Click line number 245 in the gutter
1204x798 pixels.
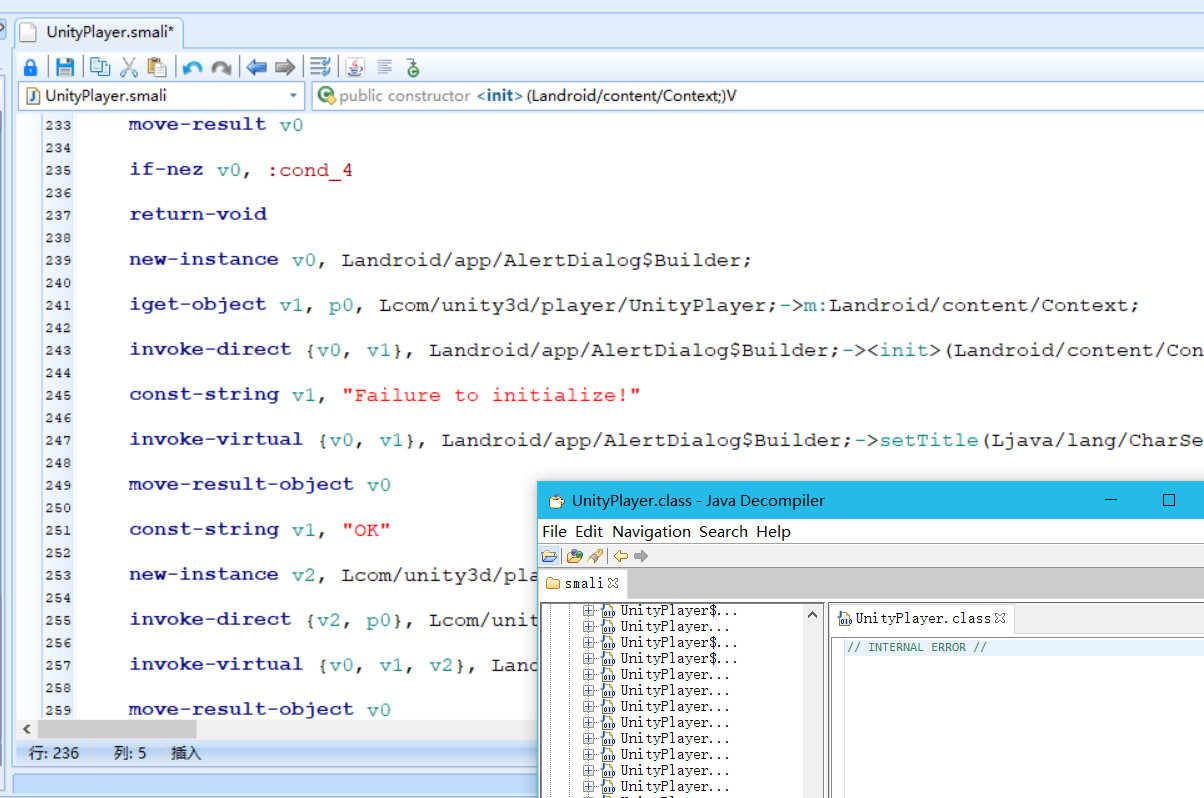(x=58, y=395)
